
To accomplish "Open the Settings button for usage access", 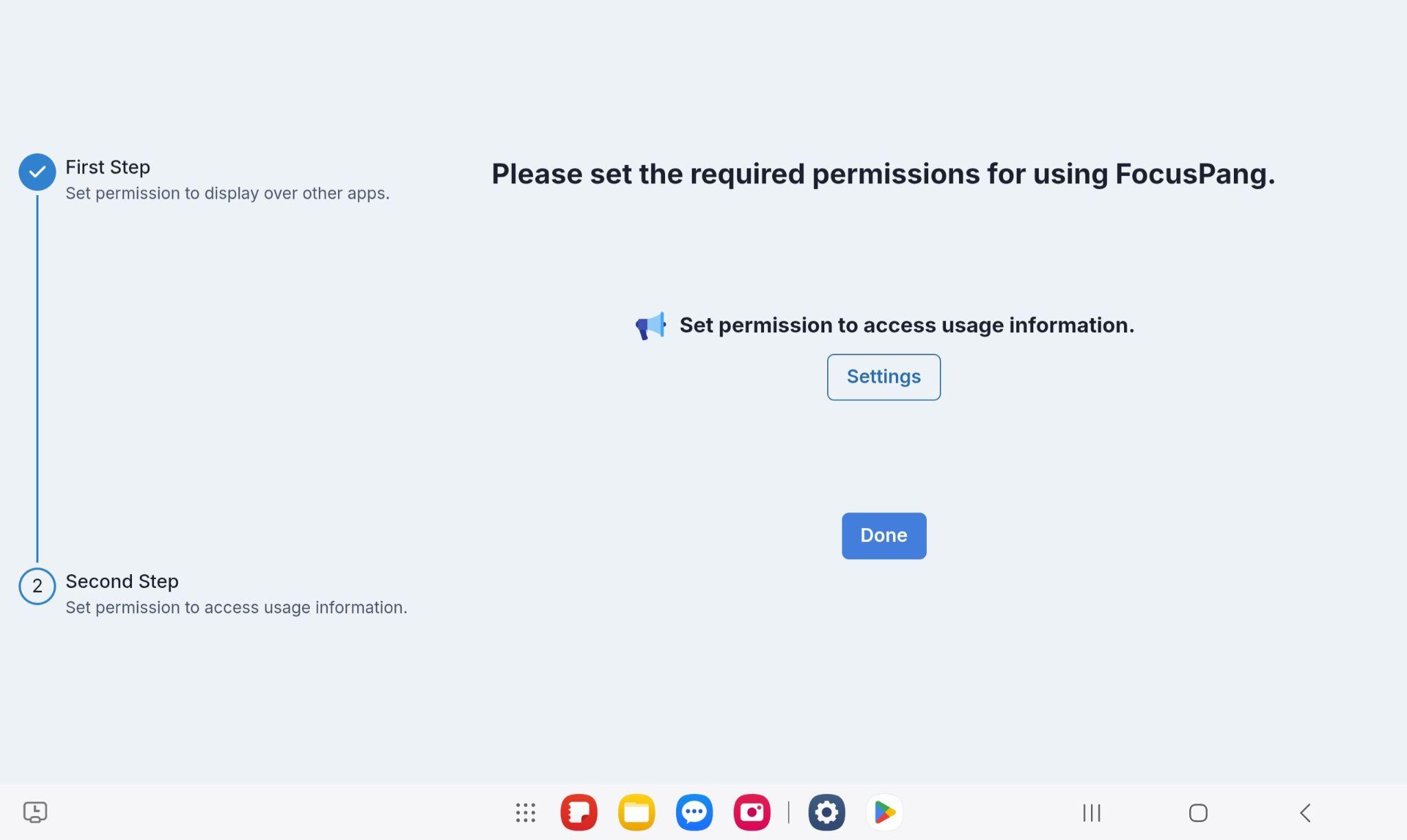I will click(883, 377).
